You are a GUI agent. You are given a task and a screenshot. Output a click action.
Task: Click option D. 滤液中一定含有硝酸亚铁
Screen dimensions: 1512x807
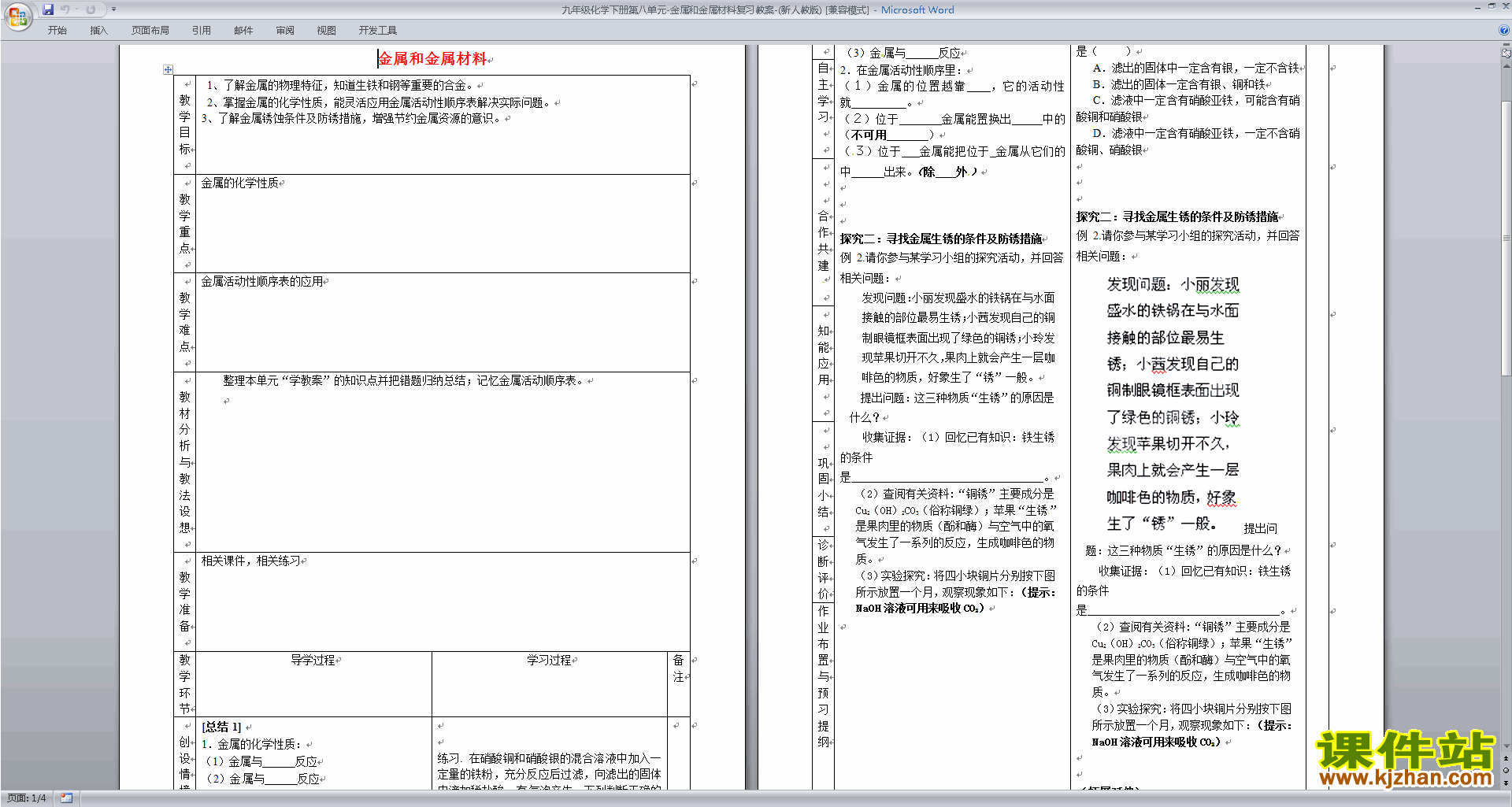point(1188,142)
